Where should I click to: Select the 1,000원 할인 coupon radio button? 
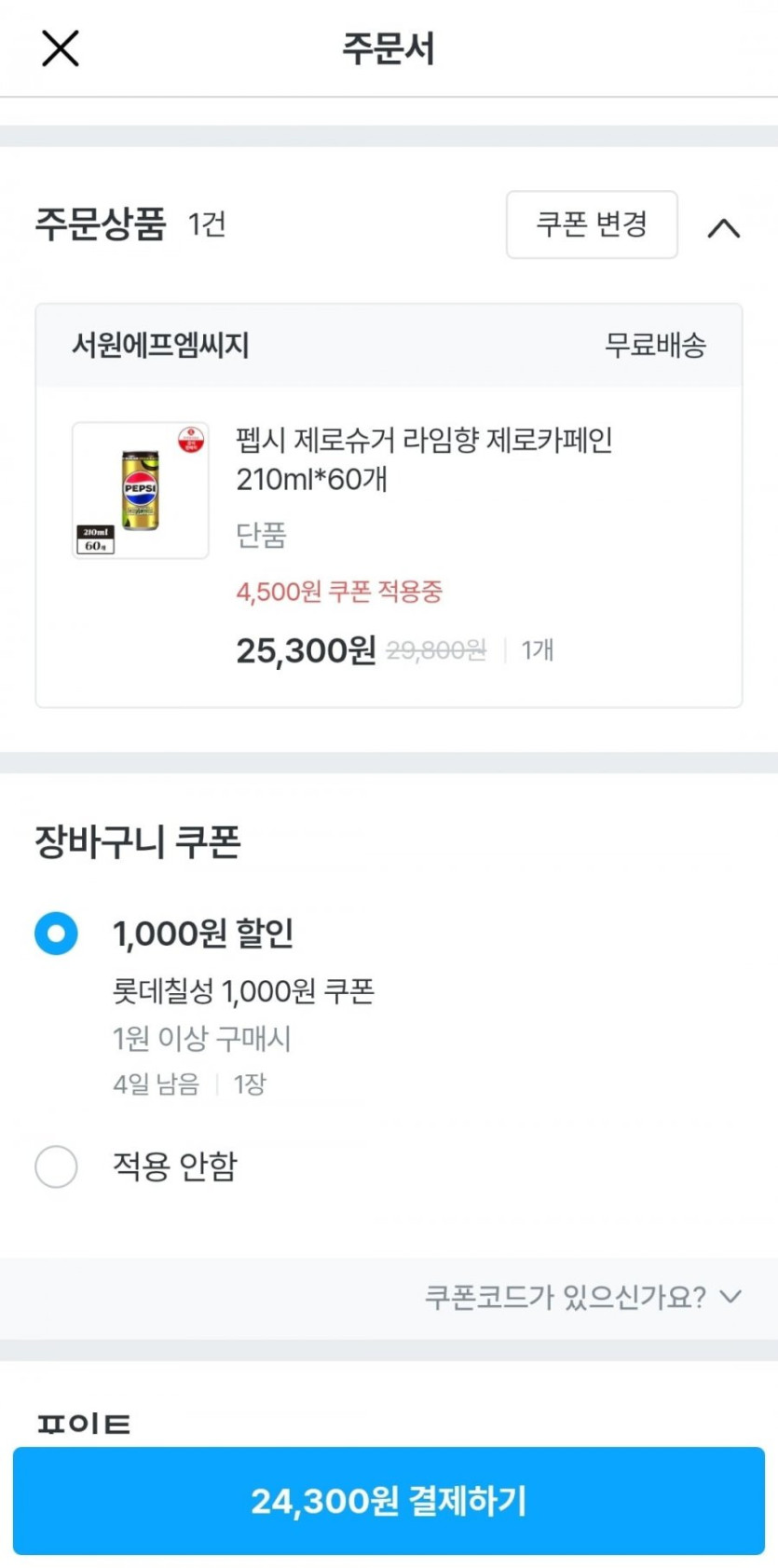click(x=56, y=934)
